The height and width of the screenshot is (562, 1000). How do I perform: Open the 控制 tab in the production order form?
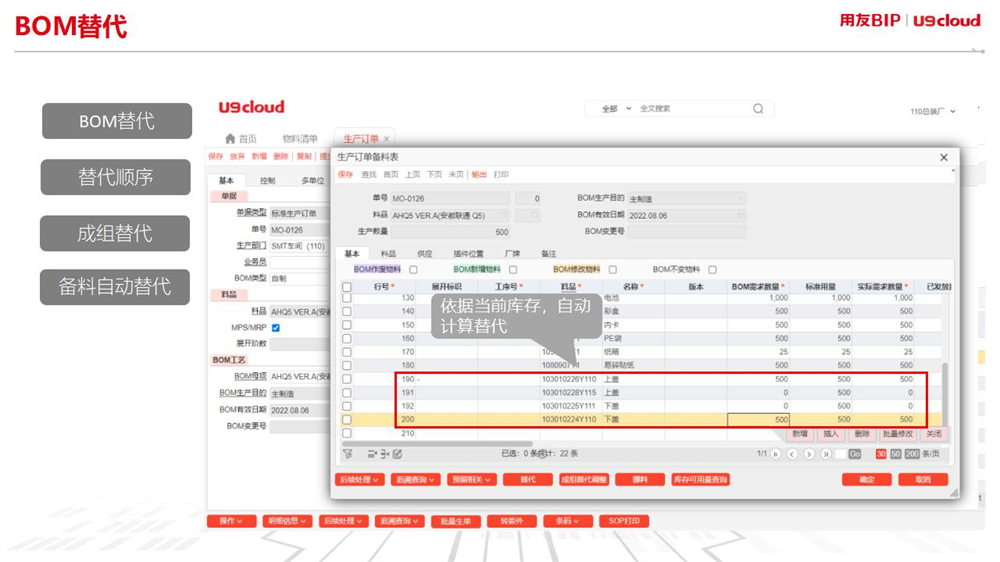[x=267, y=181]
